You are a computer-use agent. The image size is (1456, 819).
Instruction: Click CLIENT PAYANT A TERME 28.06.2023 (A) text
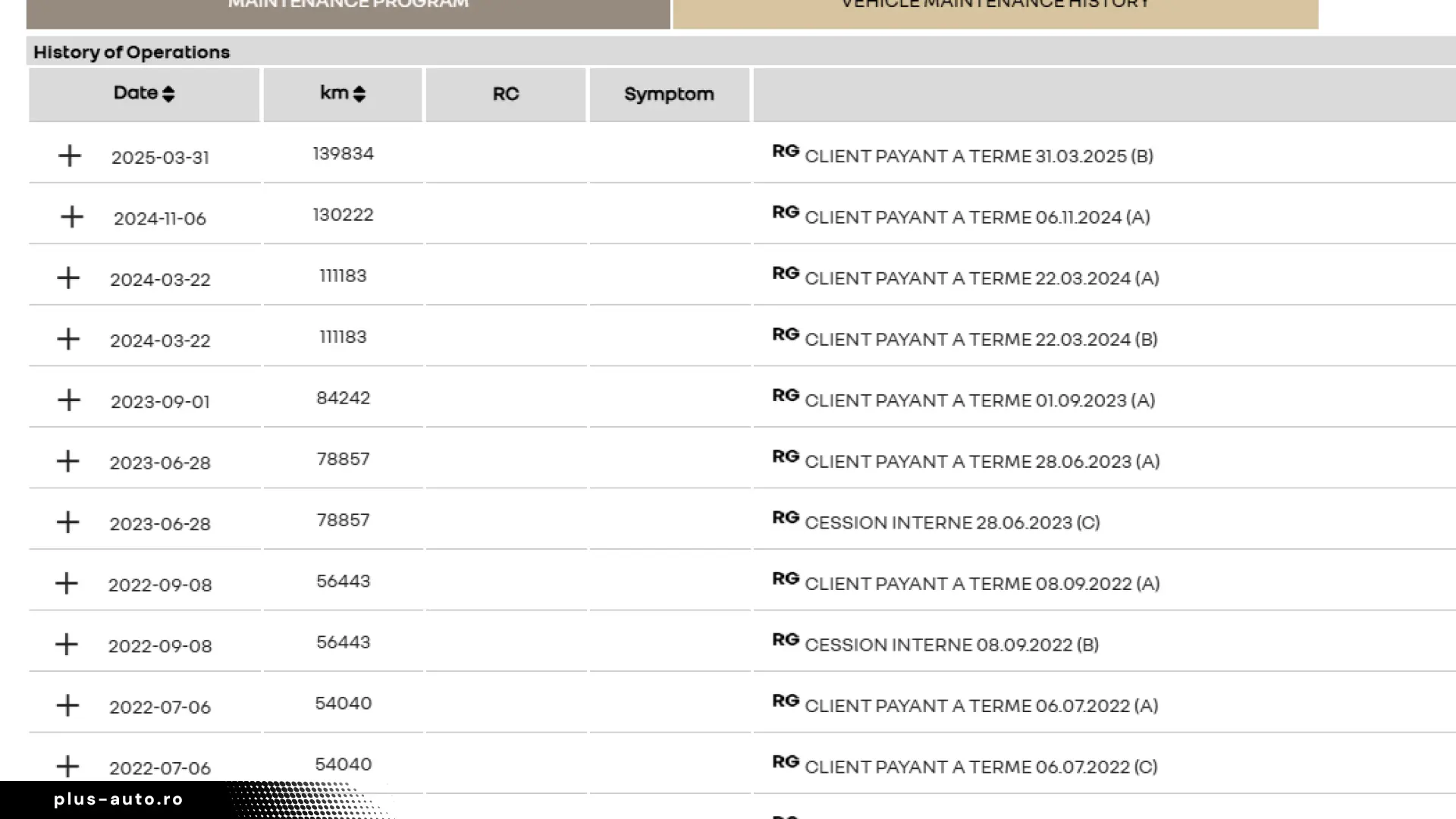point(982,462)
